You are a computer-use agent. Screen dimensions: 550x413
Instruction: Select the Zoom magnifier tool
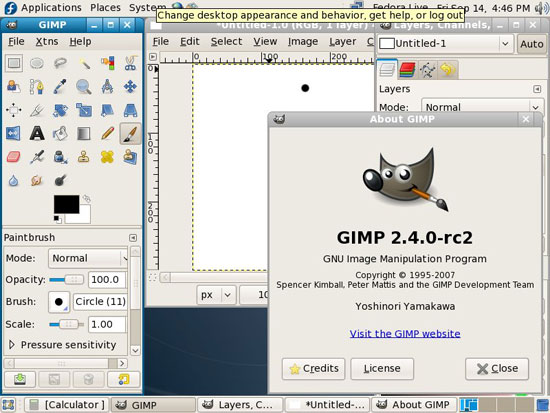coord(84,87)
